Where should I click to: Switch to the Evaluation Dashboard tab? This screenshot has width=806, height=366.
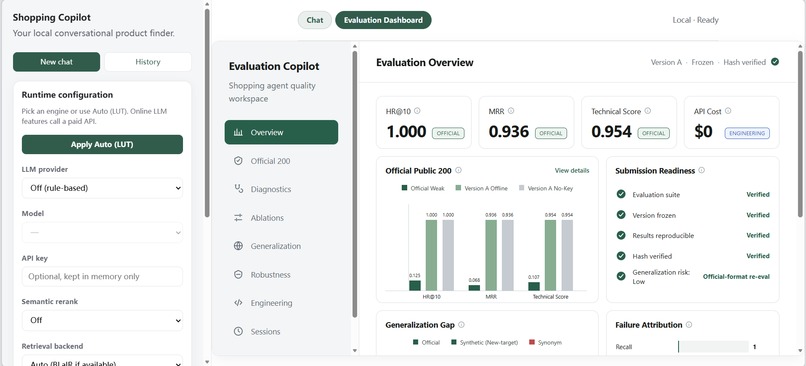coord(383,20)
